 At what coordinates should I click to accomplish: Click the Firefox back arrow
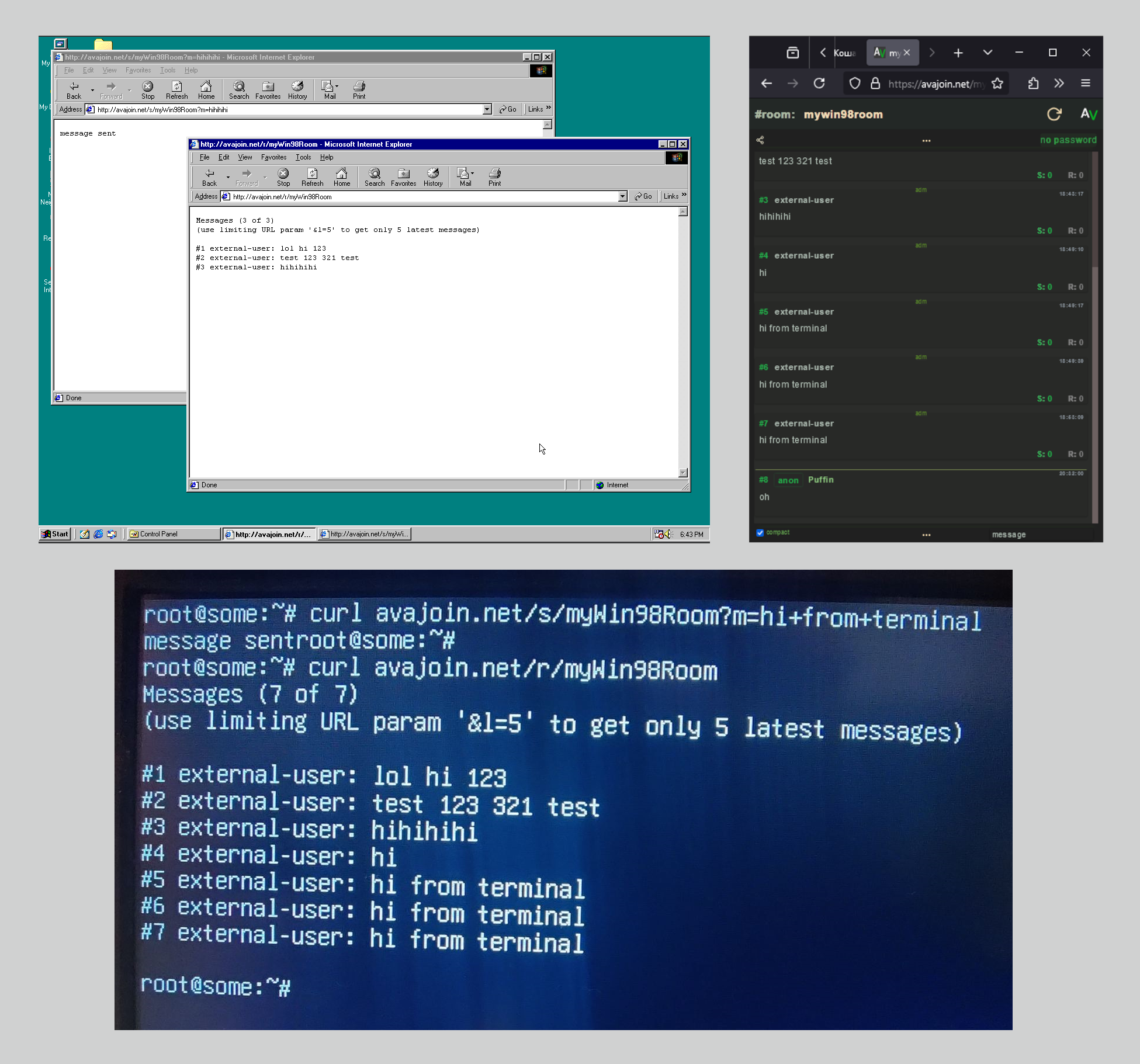[x=767, y=84]
